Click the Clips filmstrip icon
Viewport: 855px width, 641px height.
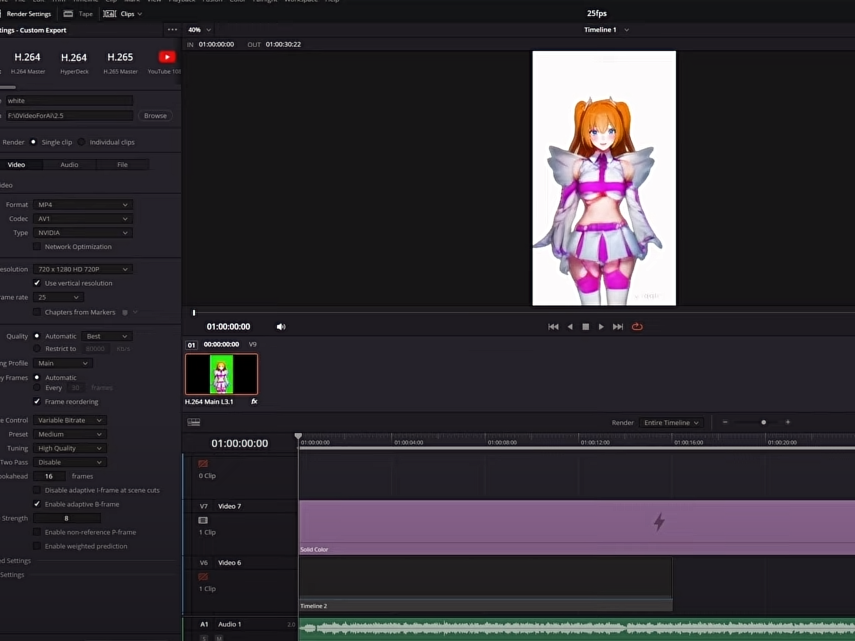point(110,14)
